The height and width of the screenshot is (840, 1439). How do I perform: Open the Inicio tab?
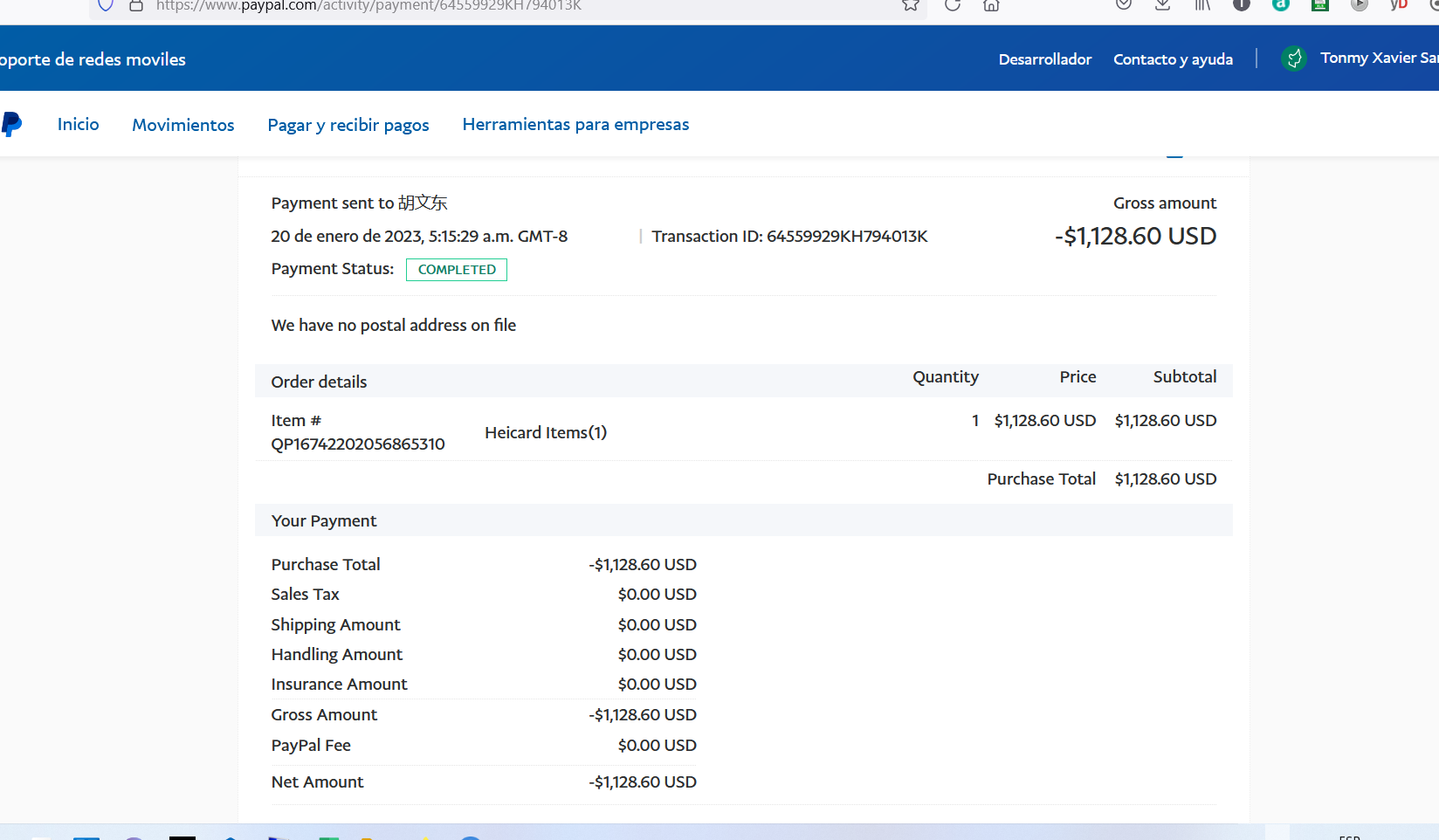click(x=79, y=124)
